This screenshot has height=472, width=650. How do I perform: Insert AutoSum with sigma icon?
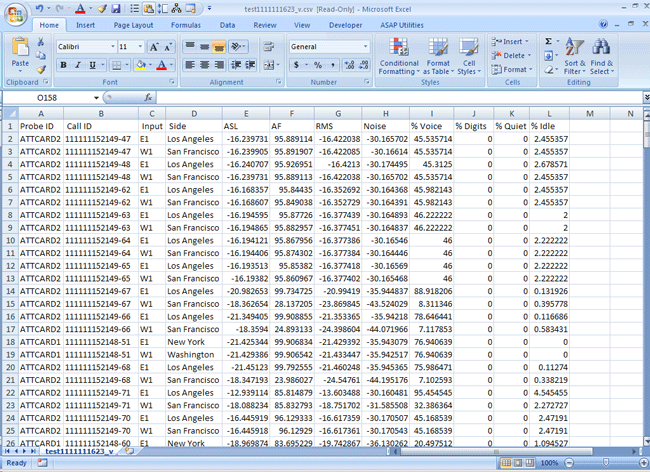click(x=548, y=41)
